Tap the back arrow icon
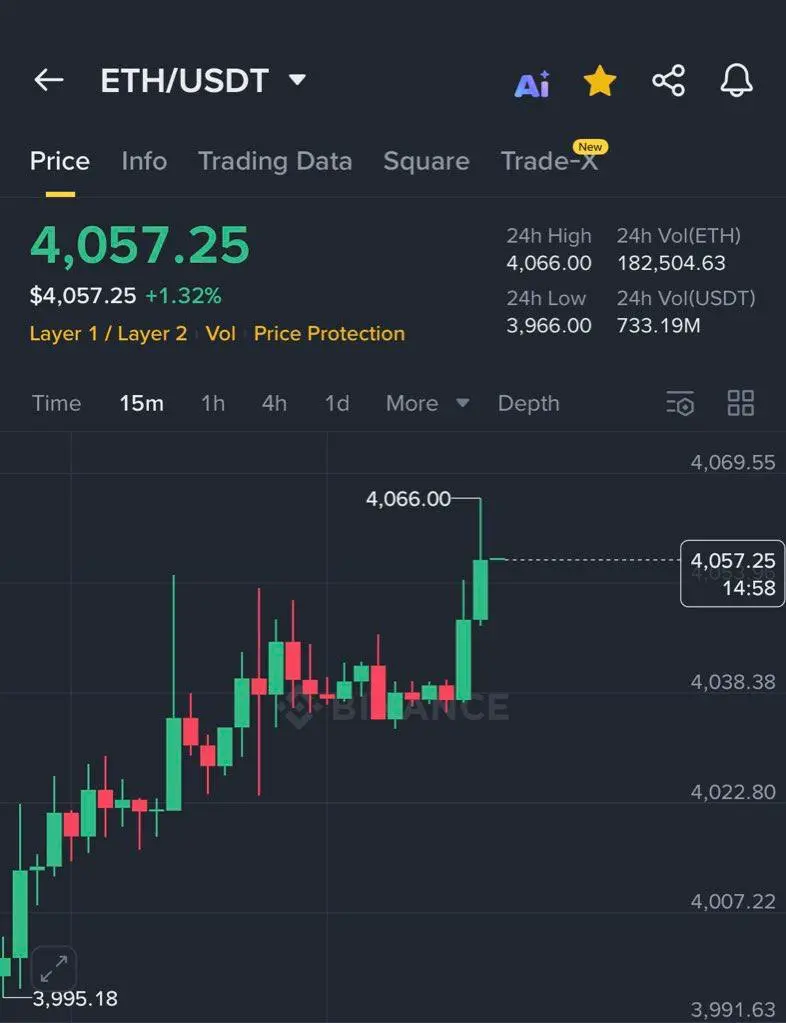The image size is (786, 1023). click(x=49, y=80)
